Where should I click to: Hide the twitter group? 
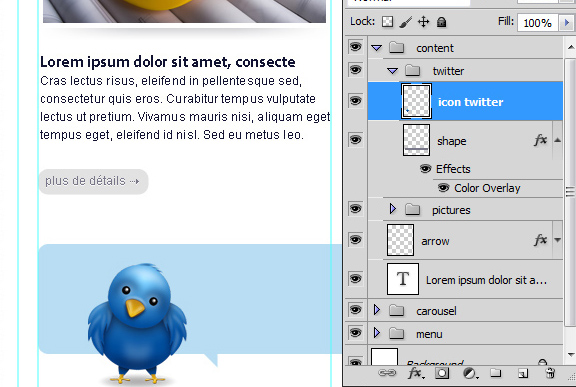(355, 69)
